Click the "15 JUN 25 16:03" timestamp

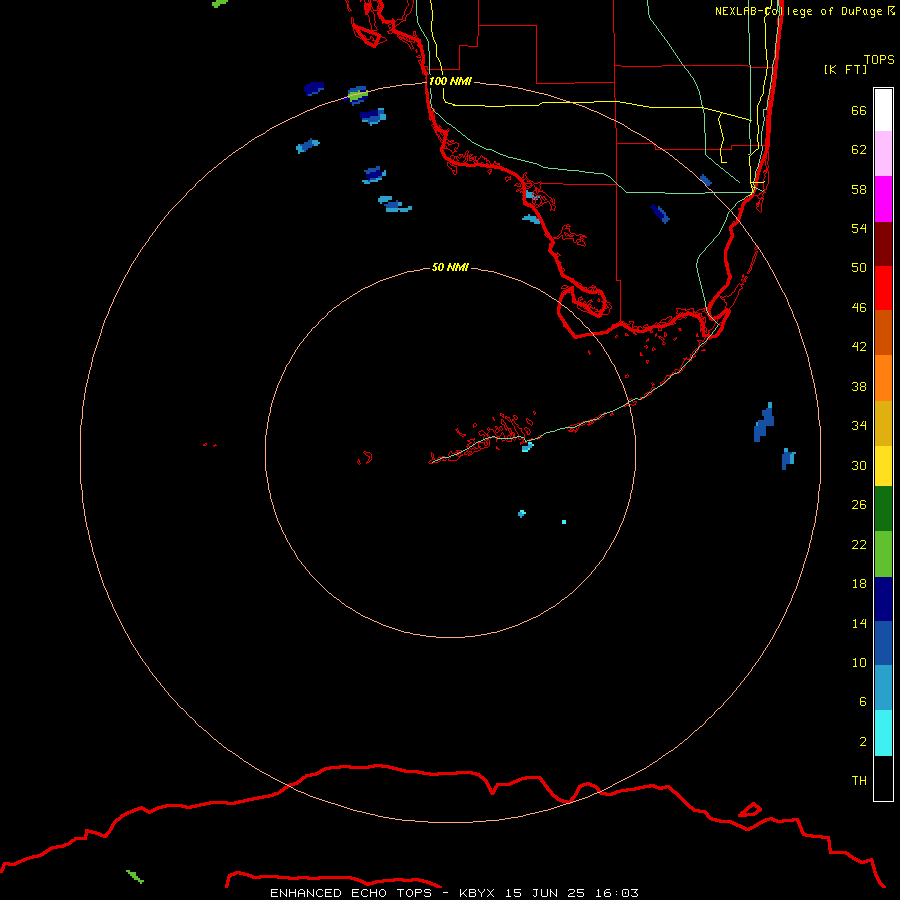(x=572, y=893)
